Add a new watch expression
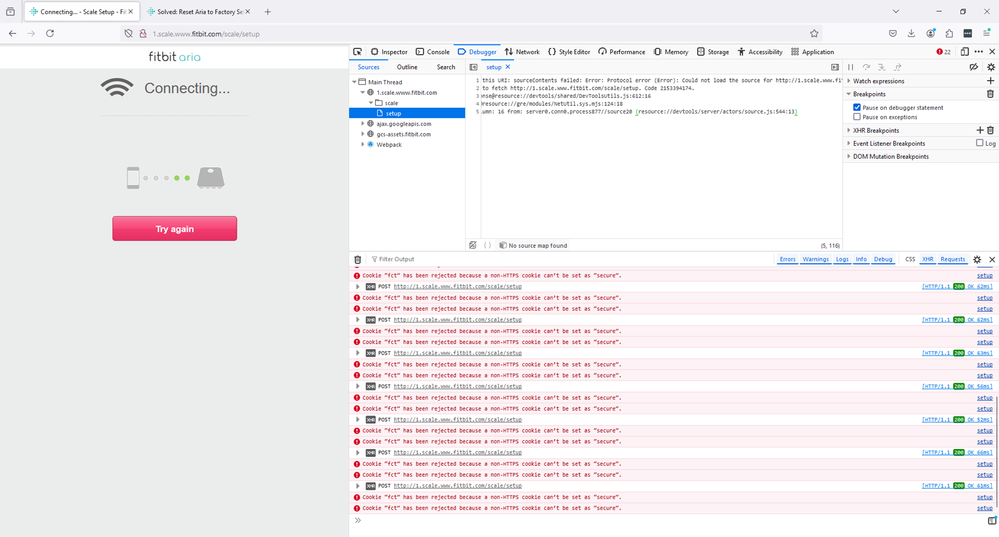Image resolution: width=999 pixels, height=537 pixels. 990,81
